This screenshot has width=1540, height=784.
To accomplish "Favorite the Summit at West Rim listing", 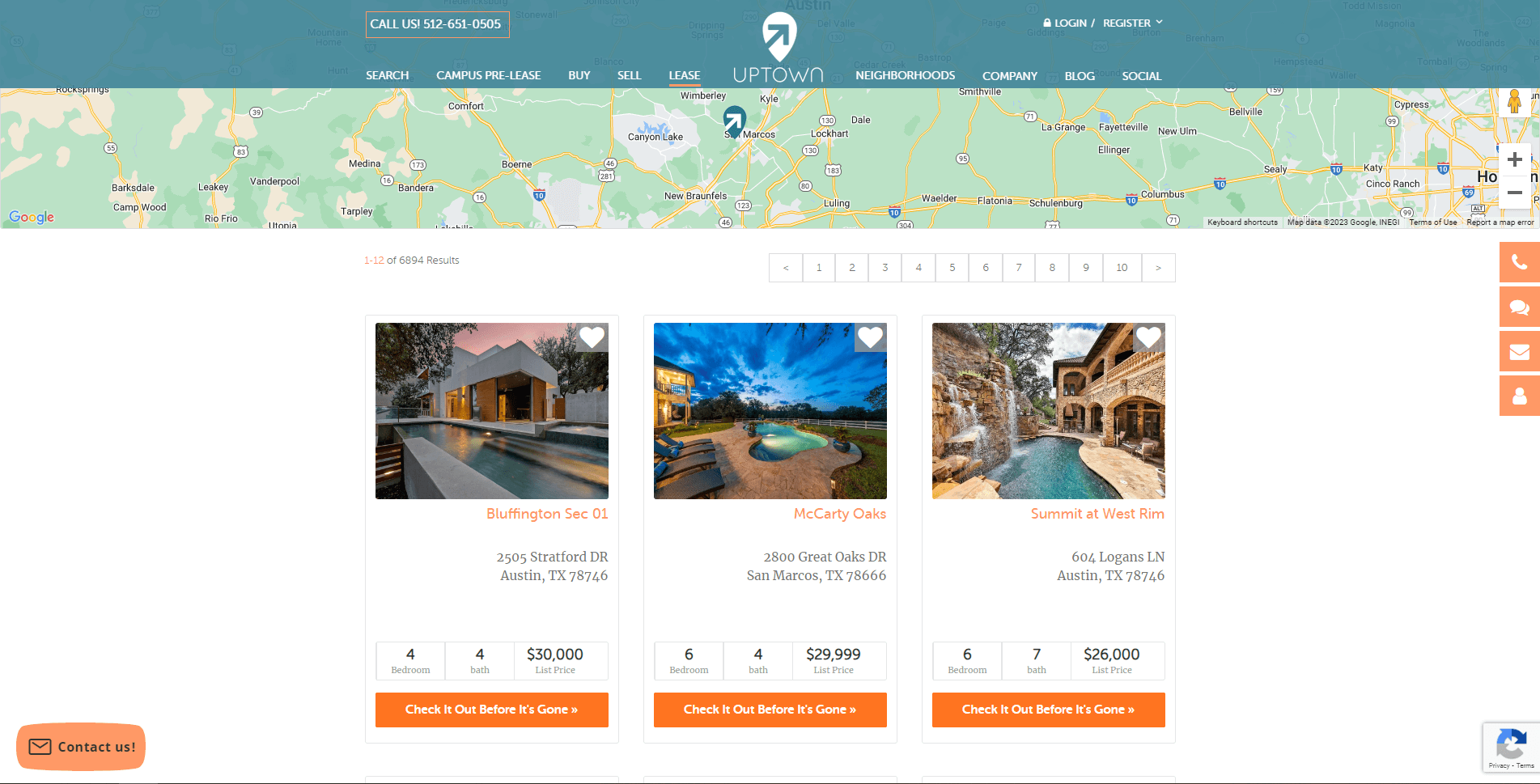I will (1149, 337).
